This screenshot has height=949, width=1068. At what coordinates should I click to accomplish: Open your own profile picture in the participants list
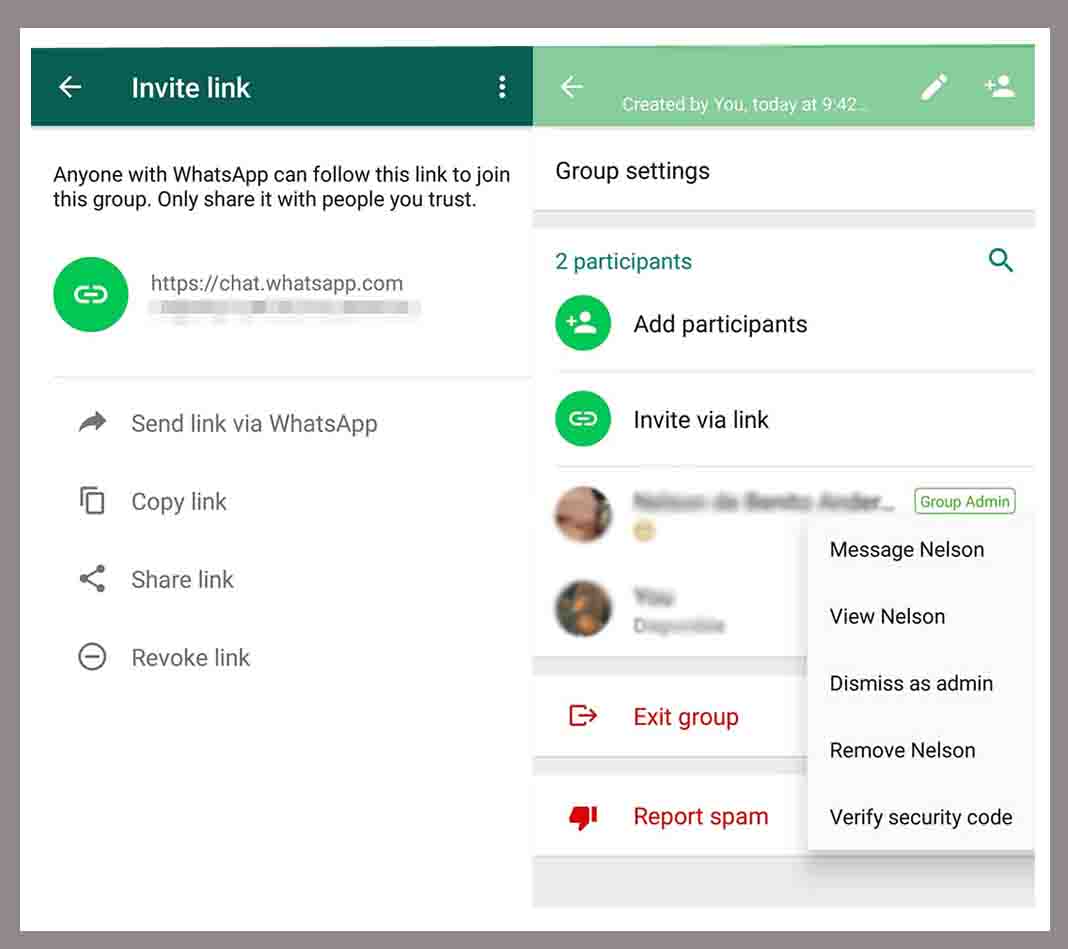click(583, 608)
